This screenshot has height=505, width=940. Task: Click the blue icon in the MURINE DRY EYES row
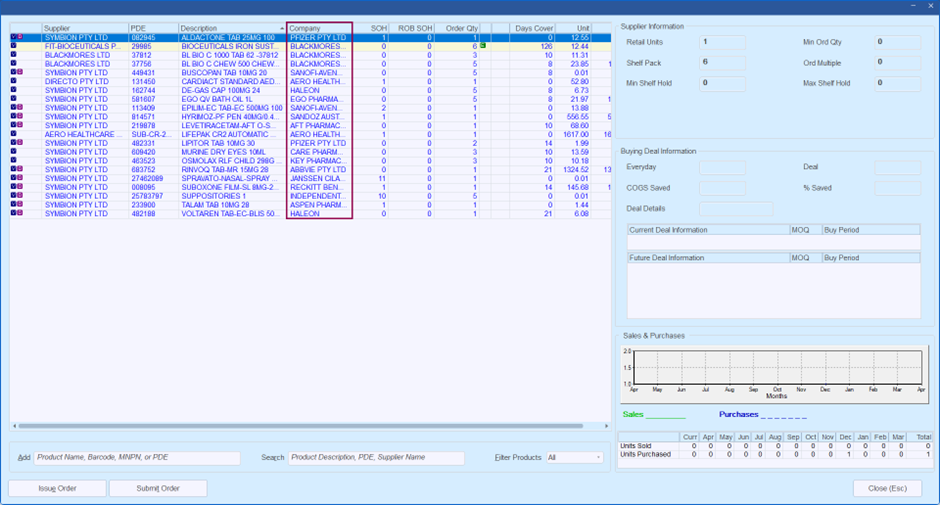[14, 151]
